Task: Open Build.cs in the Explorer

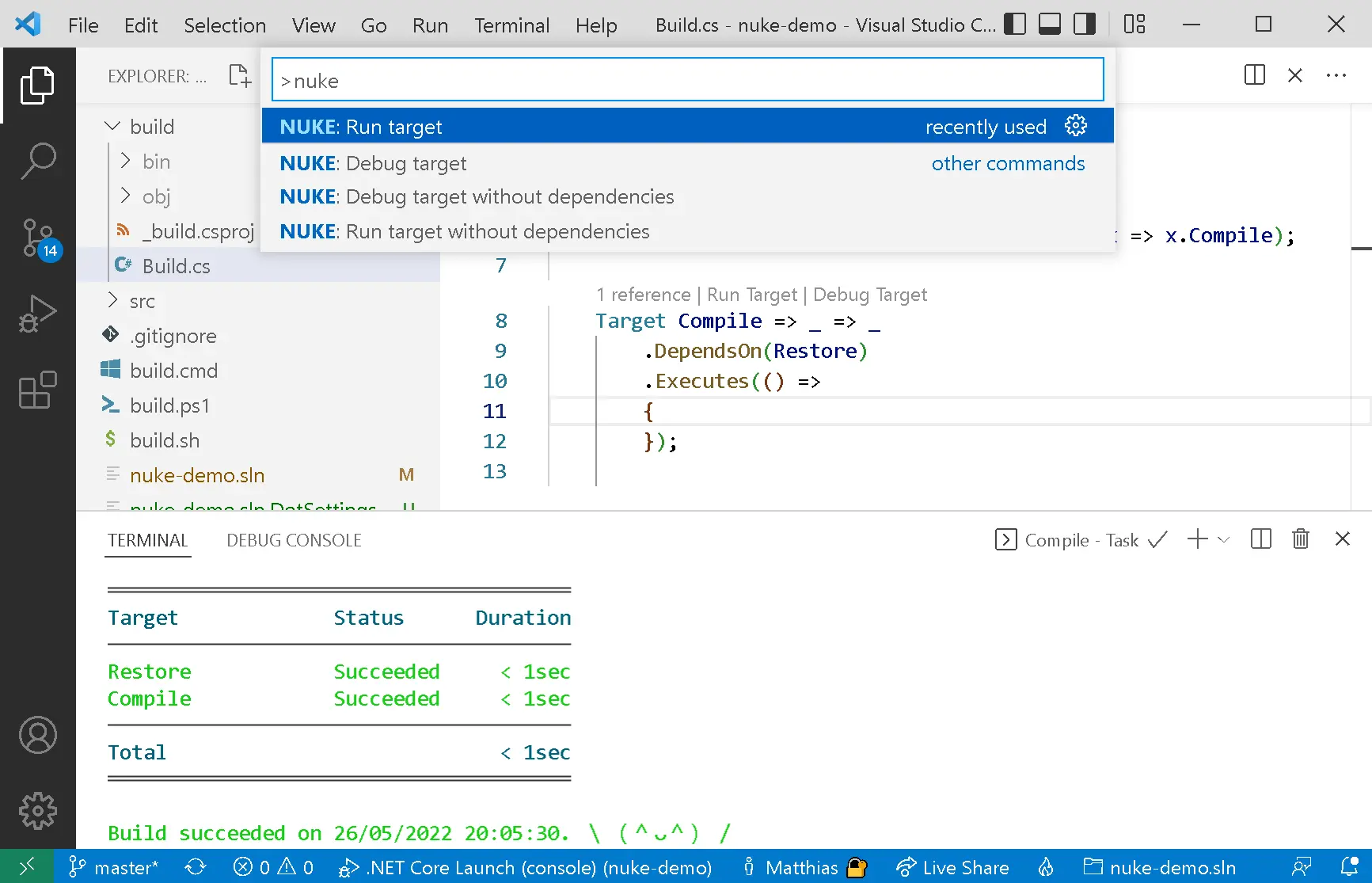Action: (x=258, y=266)
